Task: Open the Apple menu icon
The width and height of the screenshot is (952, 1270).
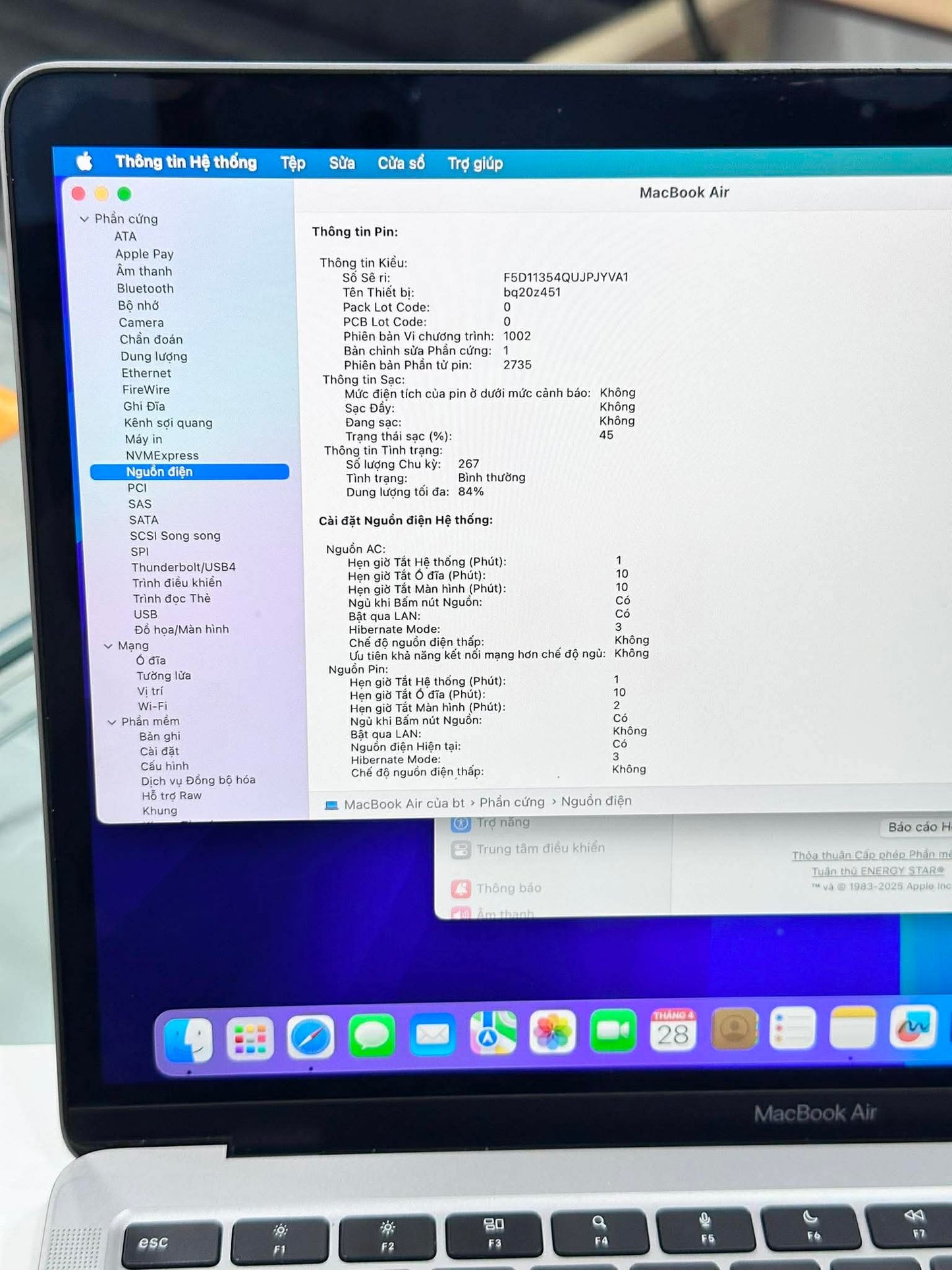Action: coord(84,161)
